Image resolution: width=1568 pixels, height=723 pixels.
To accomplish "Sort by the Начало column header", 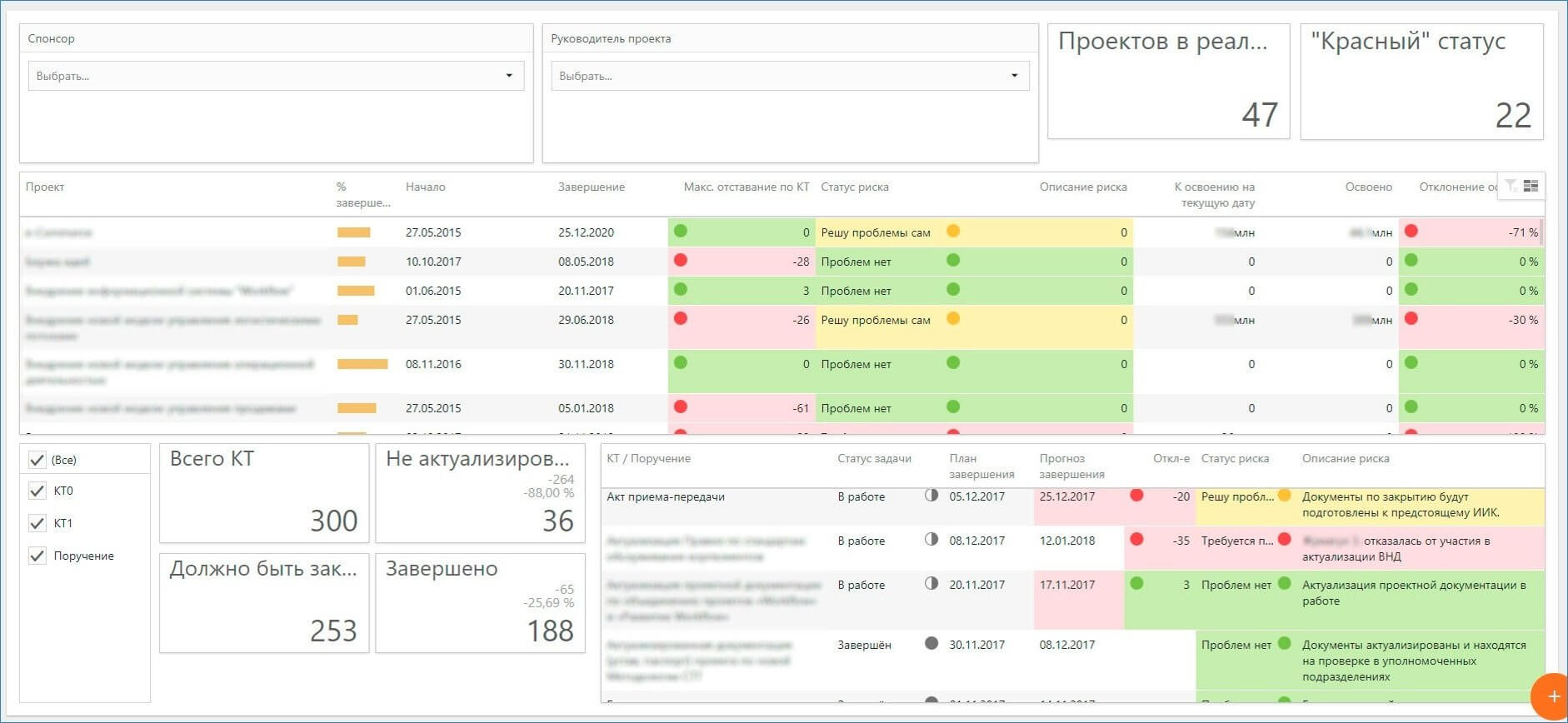I will point(425,187).
